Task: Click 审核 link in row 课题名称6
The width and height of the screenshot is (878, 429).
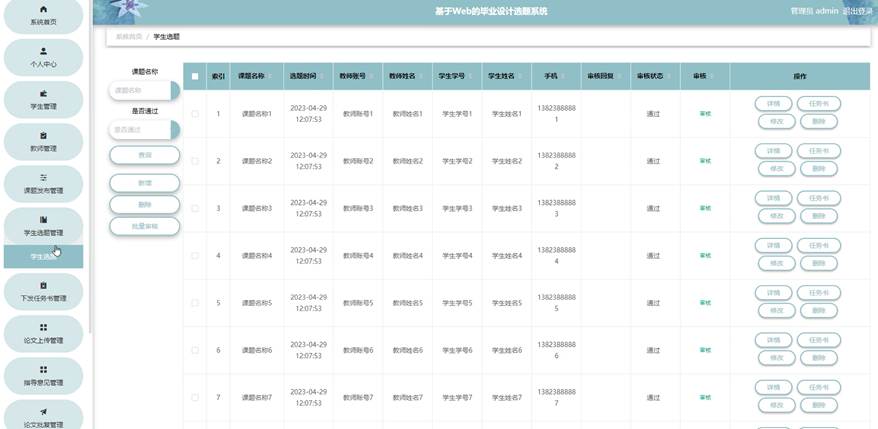Action: coord(706,350)
